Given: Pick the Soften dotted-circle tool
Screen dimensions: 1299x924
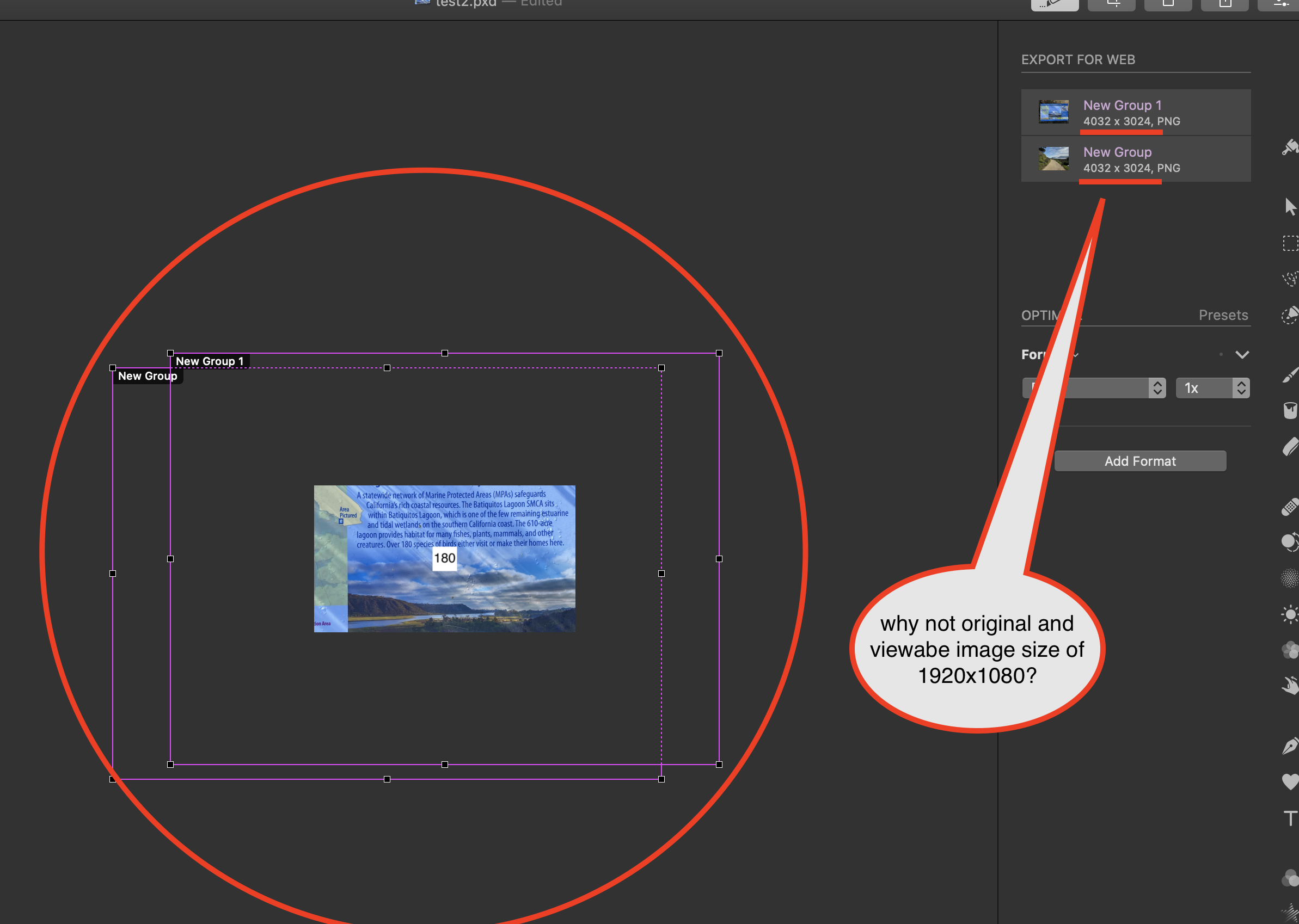Looking at the screenshot, I should tap(1290, 578).
